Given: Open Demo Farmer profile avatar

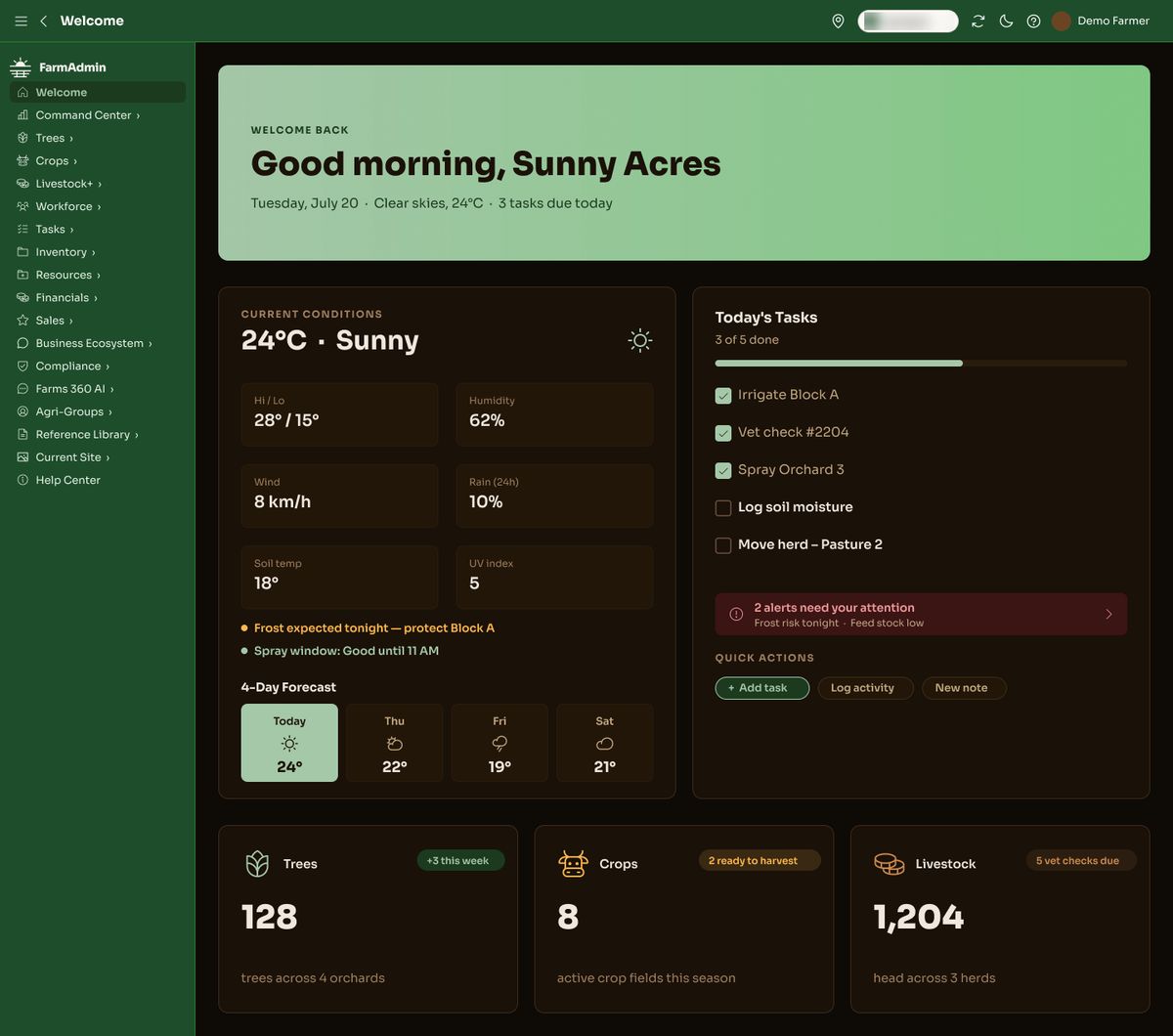Looking at the screenshot, I should coord(1062,21).
